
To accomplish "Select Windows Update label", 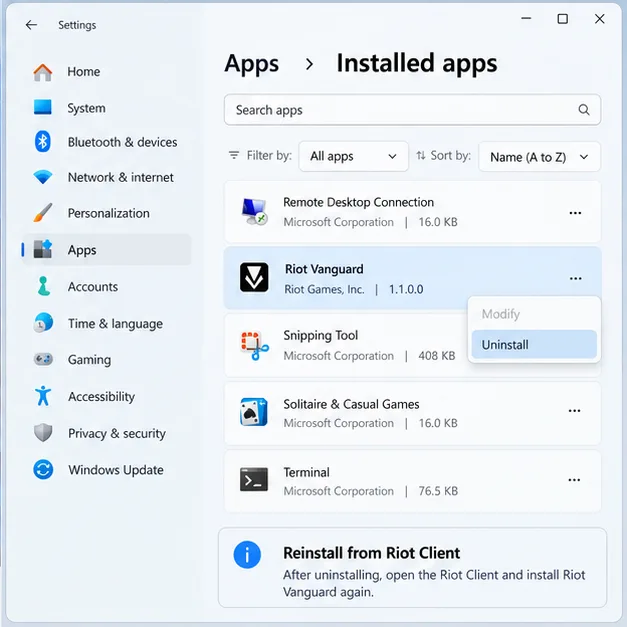I will click(116, 470).
